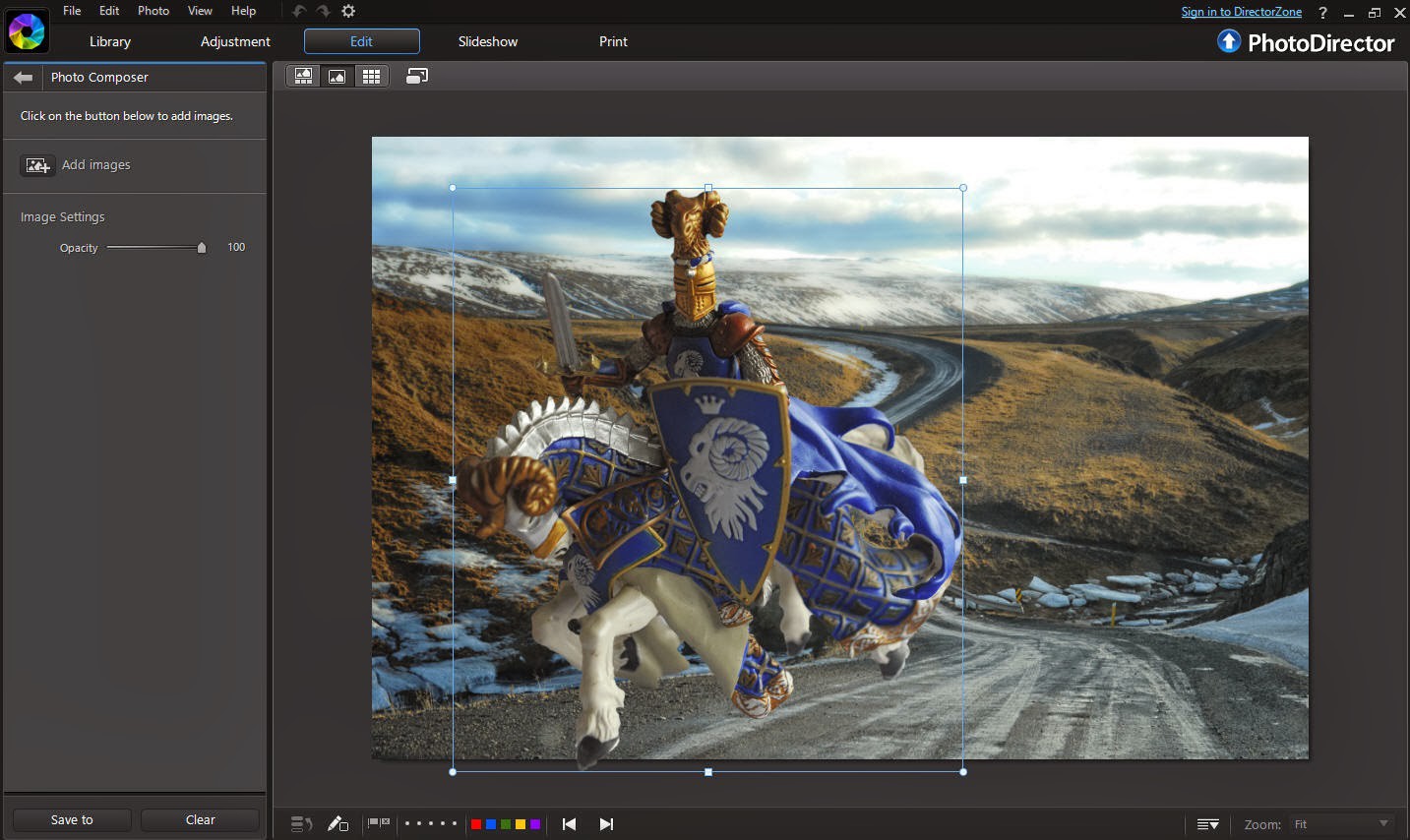Open the Zoom Fit dropdown
This screenshot has width=1410, height=840.
click(x=1343, y=824)
